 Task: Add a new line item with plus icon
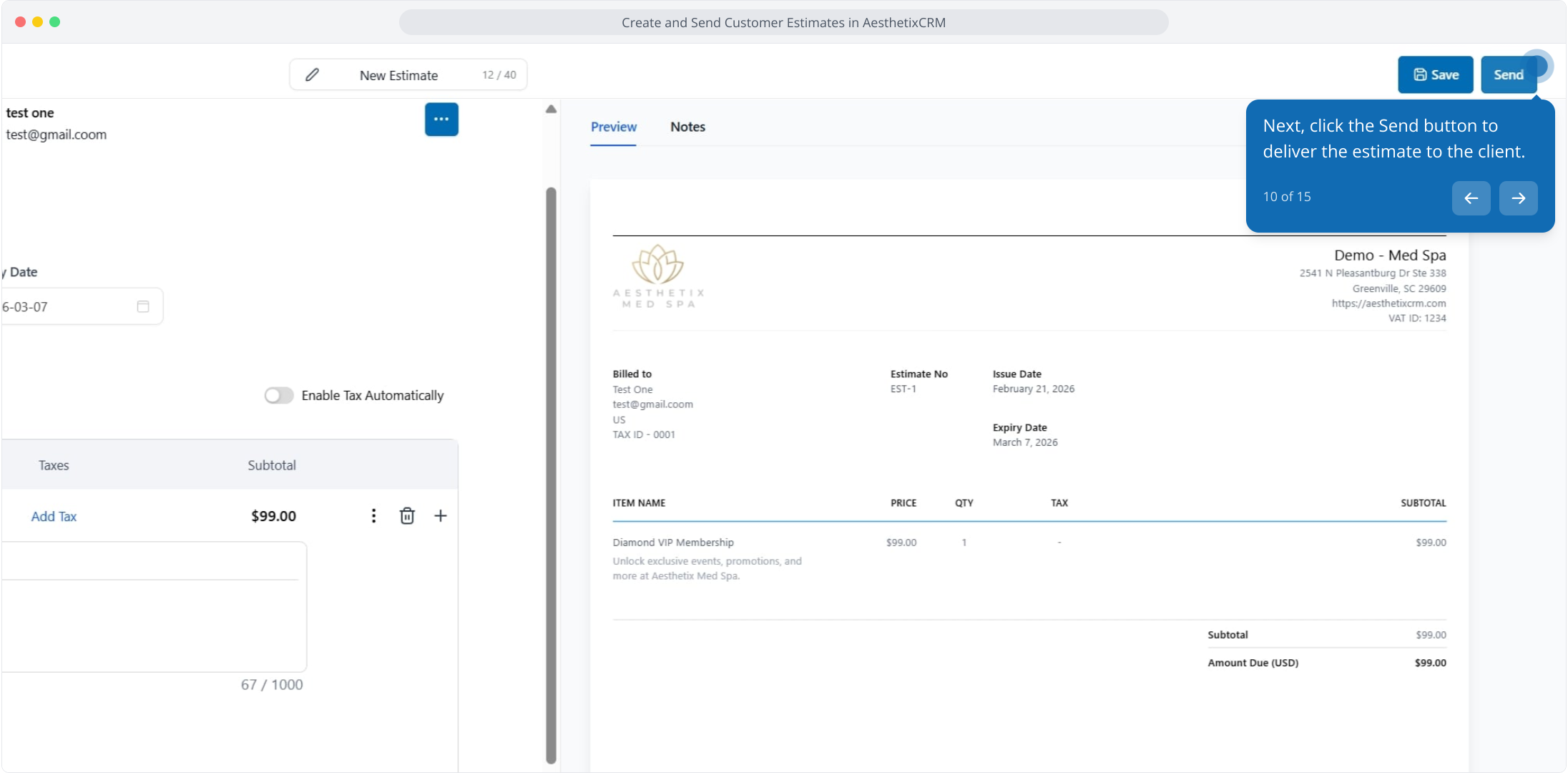point(441,516)
